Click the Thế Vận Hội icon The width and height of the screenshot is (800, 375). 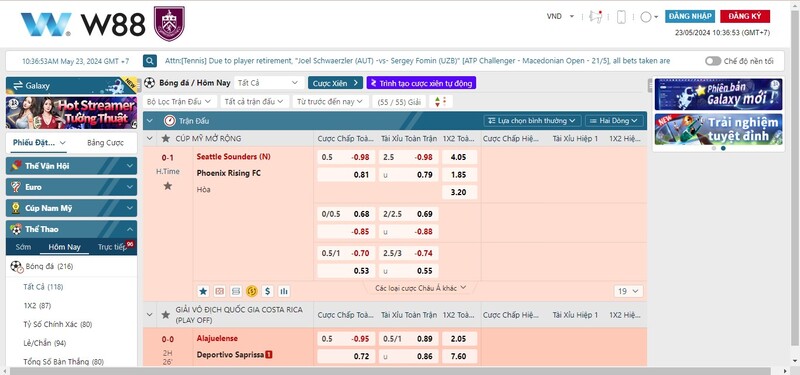(x=16, y=166)
